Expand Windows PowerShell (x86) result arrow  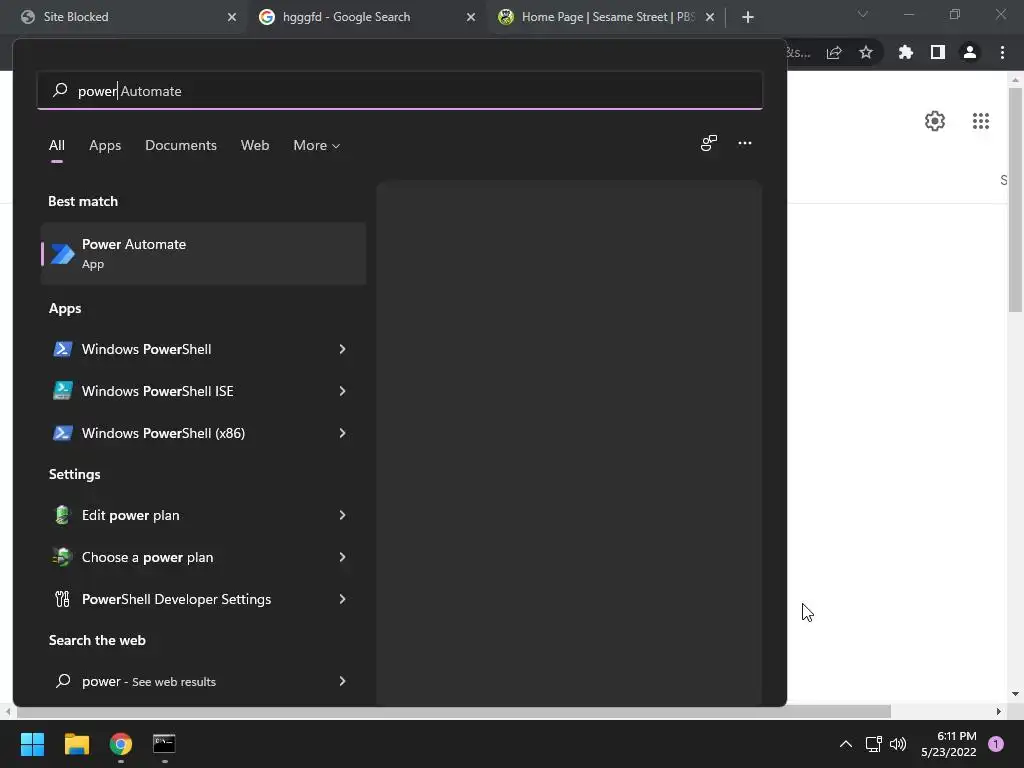click(x=342, y=433)
